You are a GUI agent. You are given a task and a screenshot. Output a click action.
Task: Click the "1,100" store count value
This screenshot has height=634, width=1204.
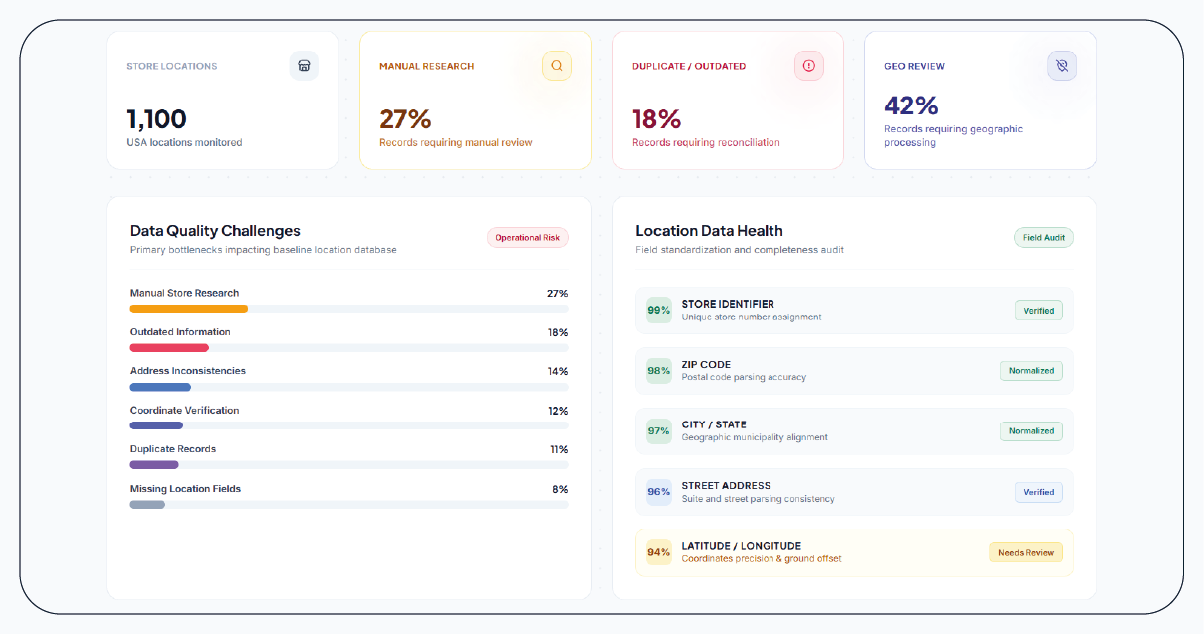click(x=156, y=119)
